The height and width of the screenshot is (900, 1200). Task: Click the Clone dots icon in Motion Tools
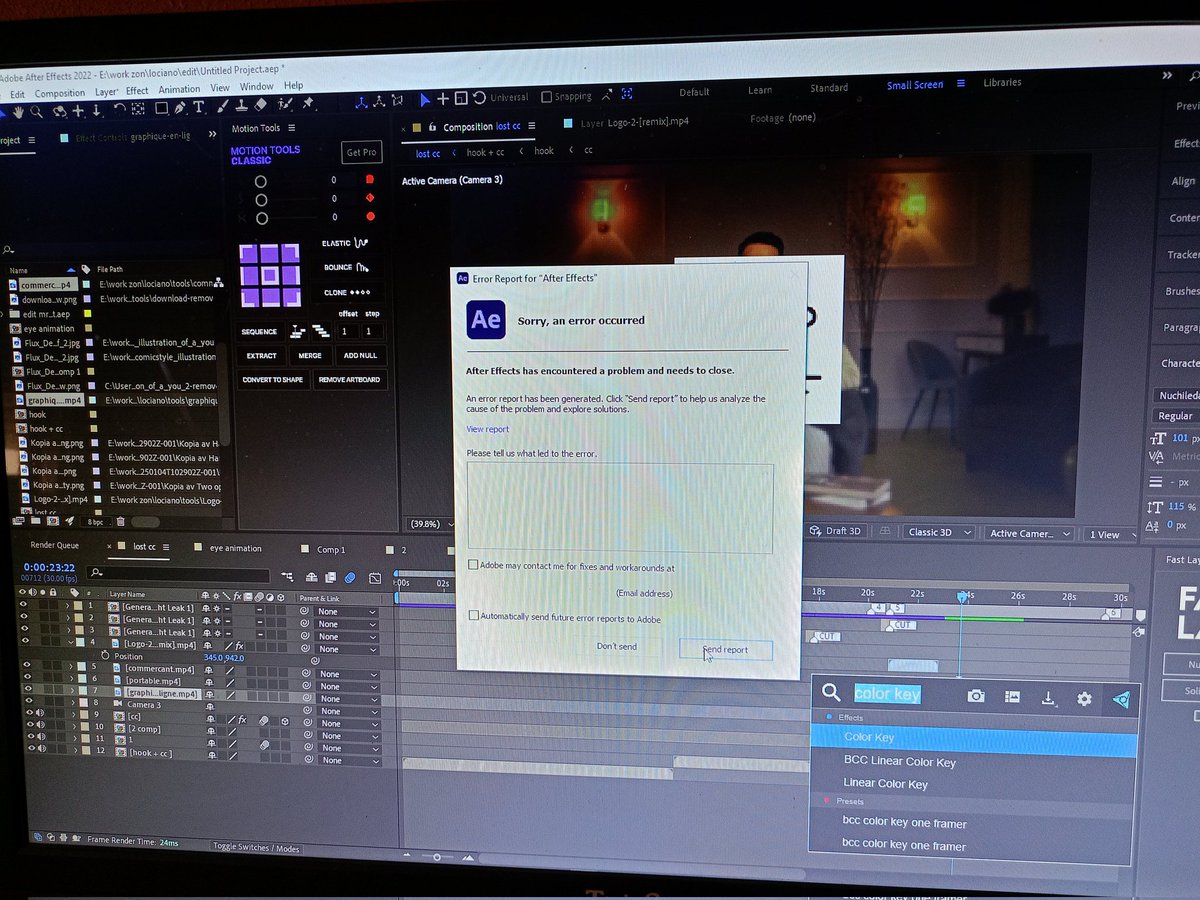tap(361, 292)
